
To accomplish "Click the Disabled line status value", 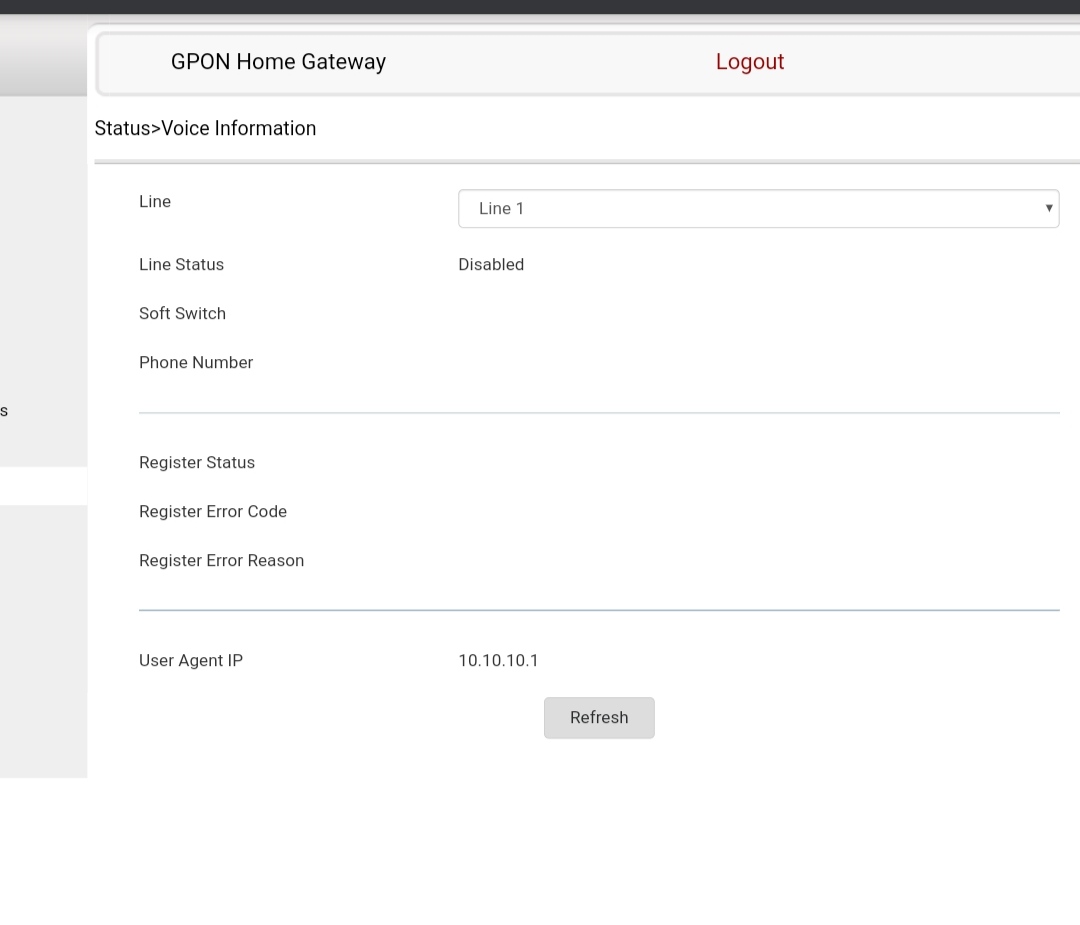I will click(491, 264).
